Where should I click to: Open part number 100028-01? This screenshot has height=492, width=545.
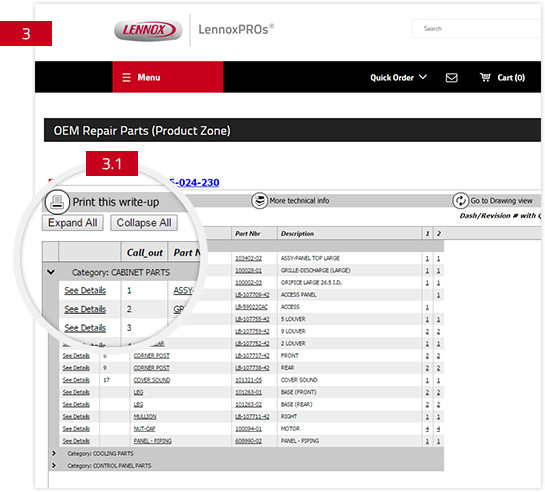tap(249, 270)
